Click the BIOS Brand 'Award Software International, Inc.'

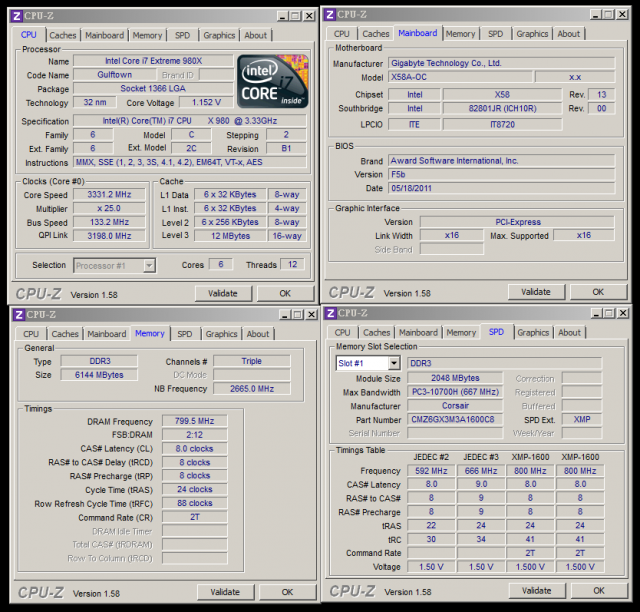tap(502, 161)
